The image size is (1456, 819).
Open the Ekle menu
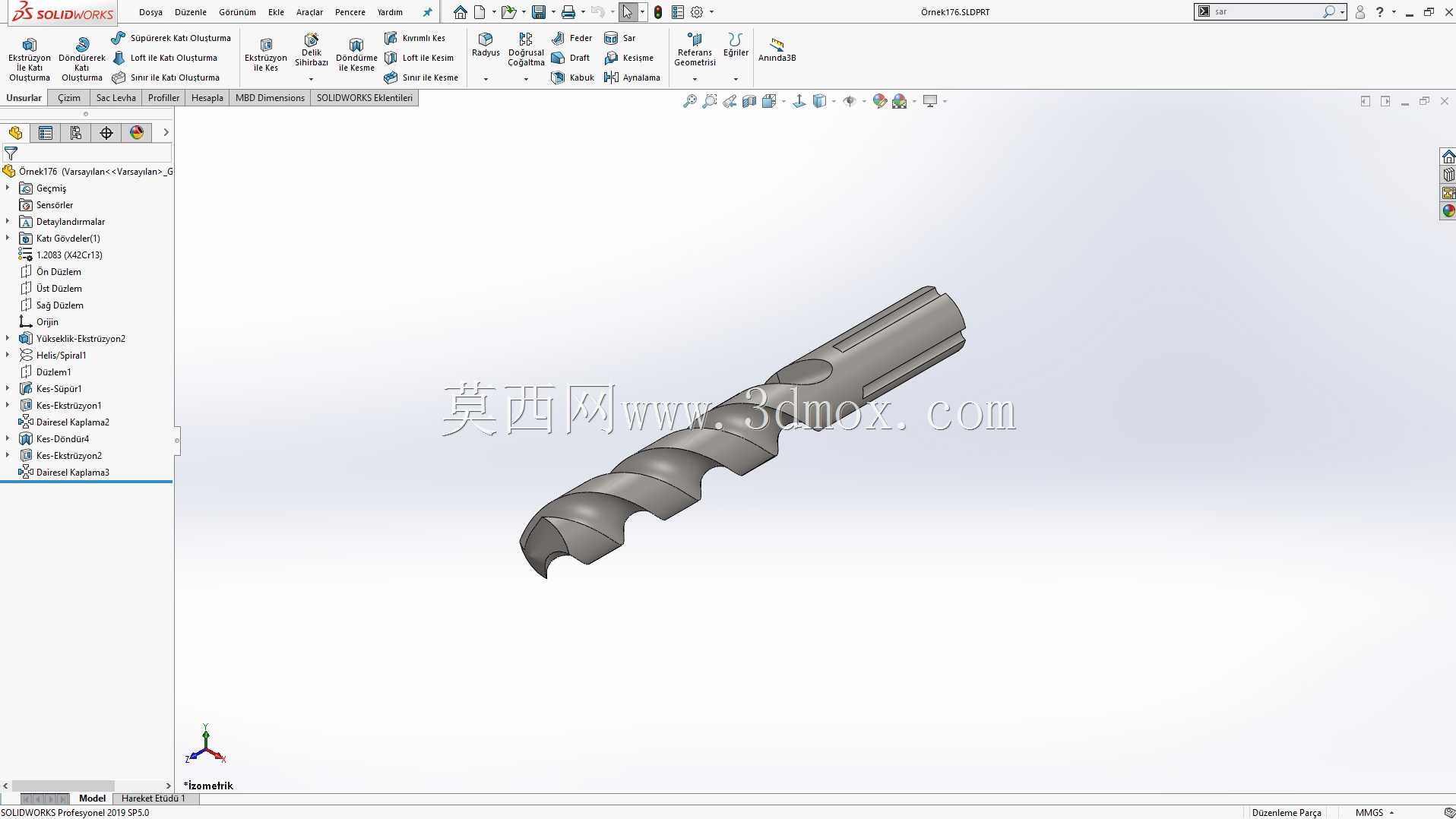point(276,12)
